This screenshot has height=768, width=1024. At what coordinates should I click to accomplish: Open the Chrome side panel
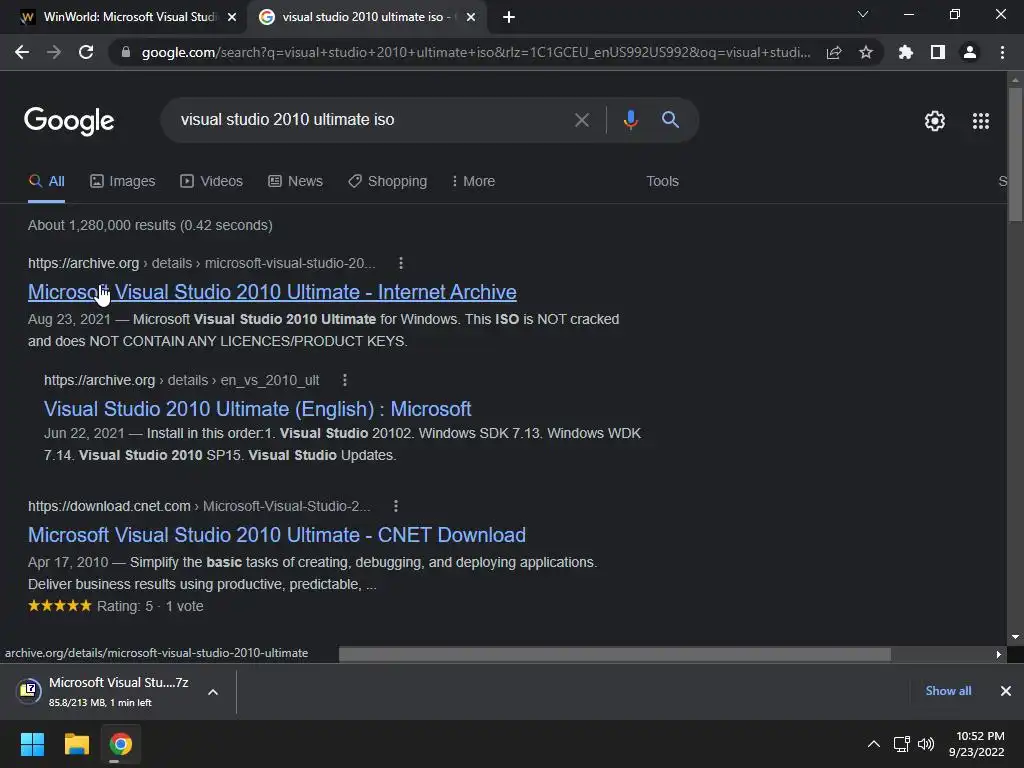coord(938,52)
